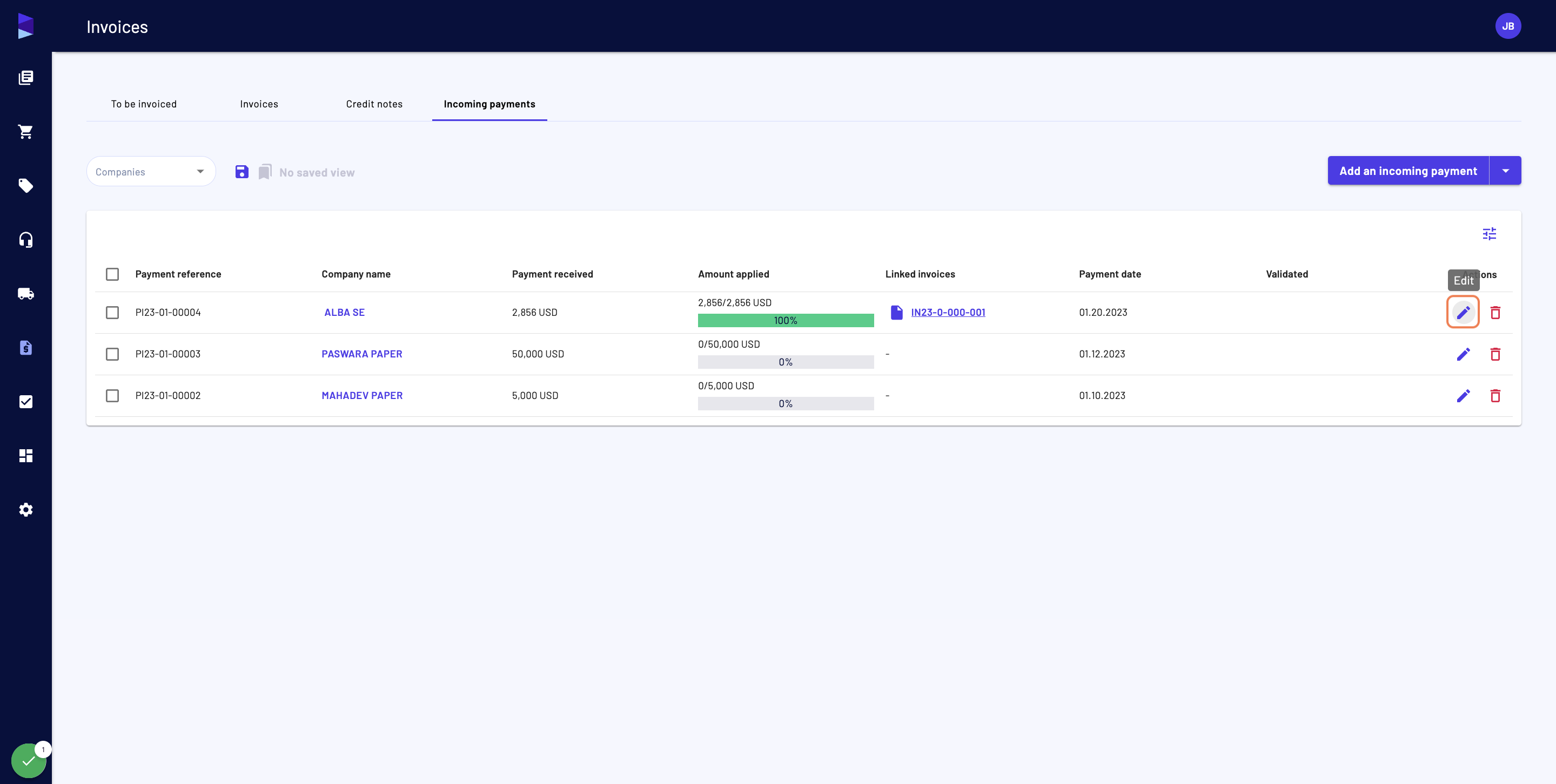Delete payment PI23-01-00002 with trash icon
The height and width of the screenshot is (784, 1556).
pyautogui.click(x=1495, y=396)
